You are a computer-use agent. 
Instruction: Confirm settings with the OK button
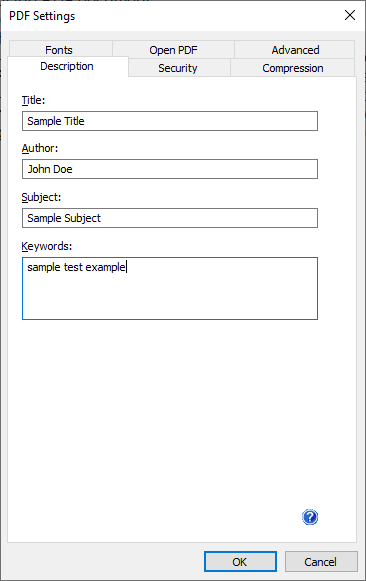(240, 562)
